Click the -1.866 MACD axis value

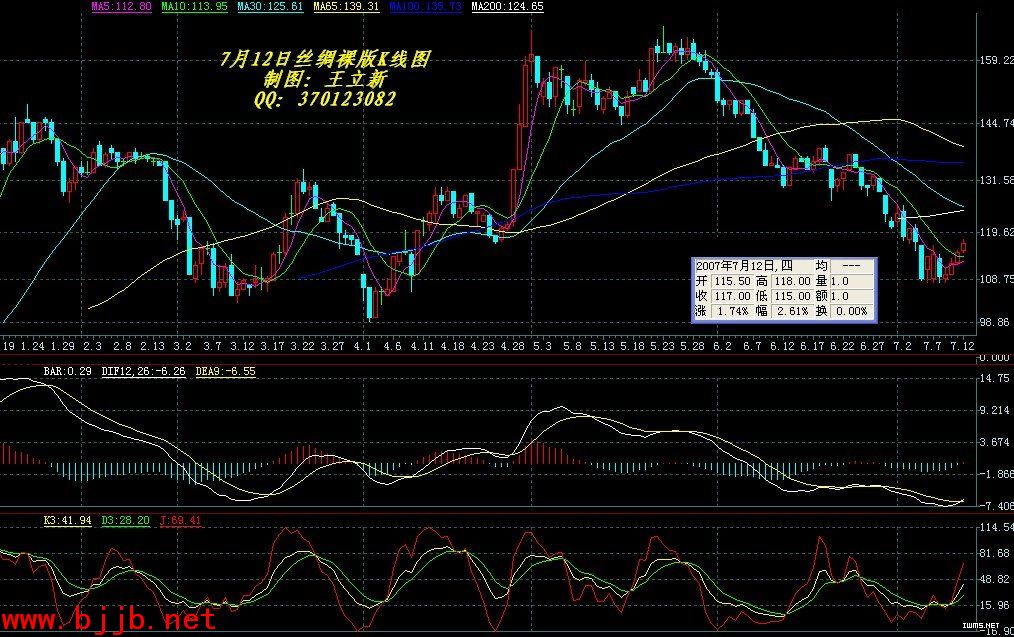[x=996, y=474]
